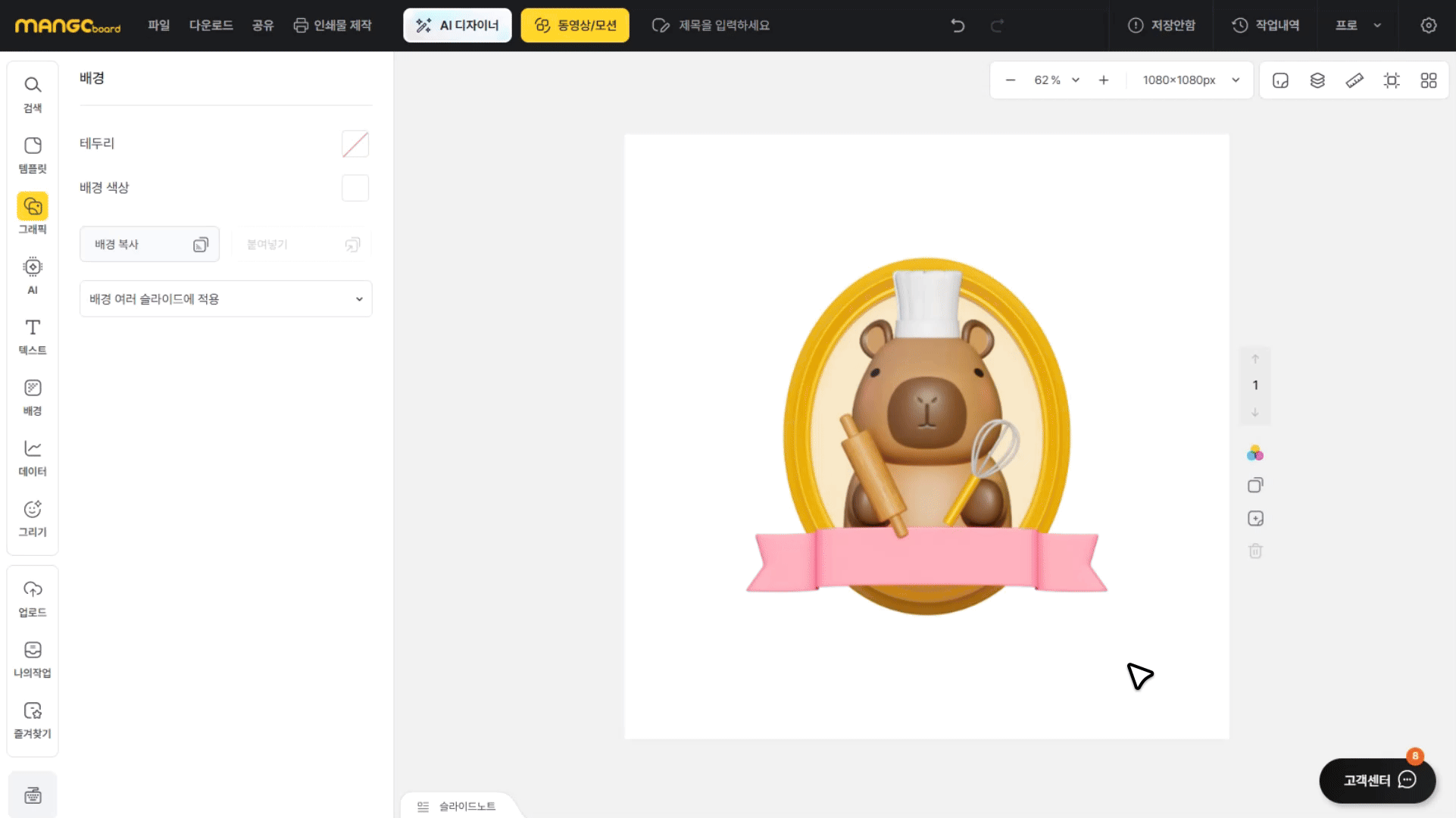
Task: Open the 다운로드 menu
Action: pos(211,26)
